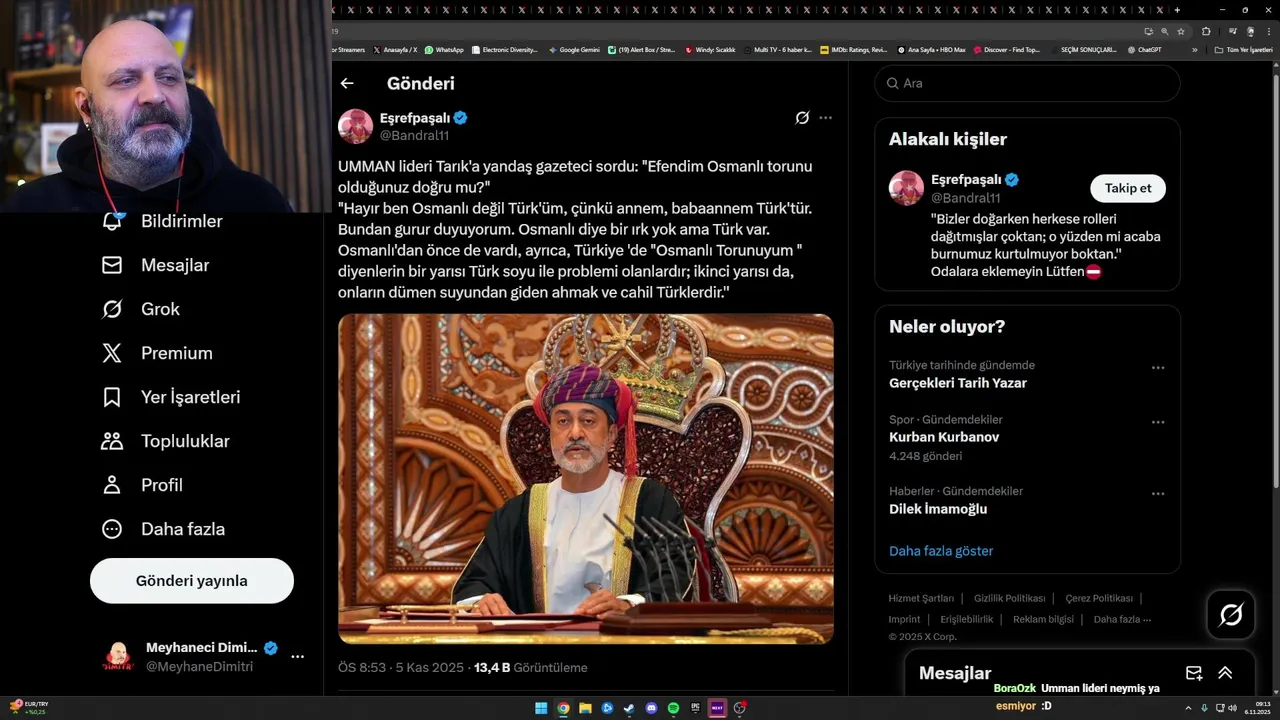This screenshot has height=720, width=1280.
Task: Open the Gerçekleri Tarih Yazar trend
Action: (958, 383)
